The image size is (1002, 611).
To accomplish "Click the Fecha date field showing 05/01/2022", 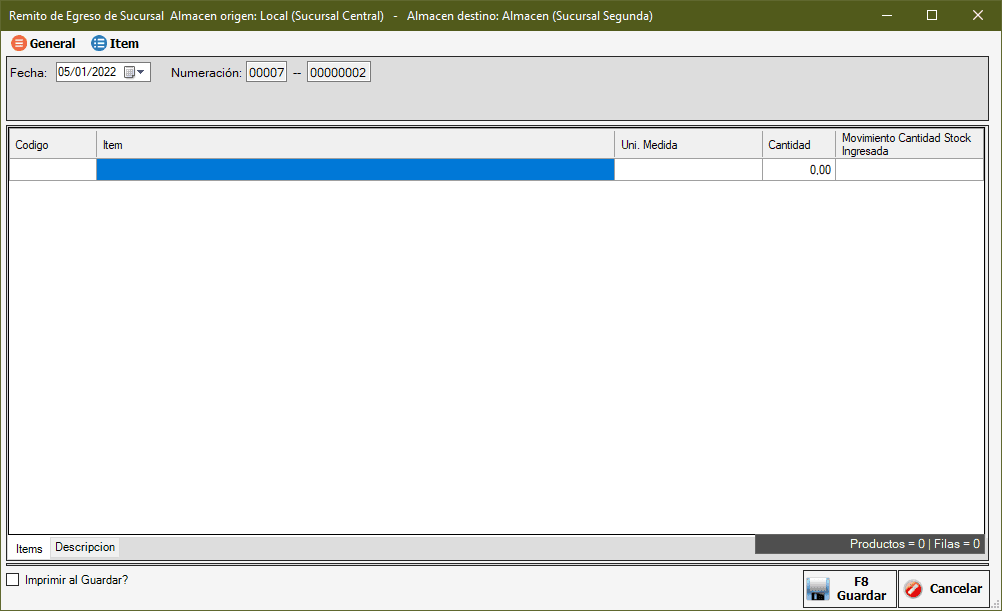I will (88, 72).
